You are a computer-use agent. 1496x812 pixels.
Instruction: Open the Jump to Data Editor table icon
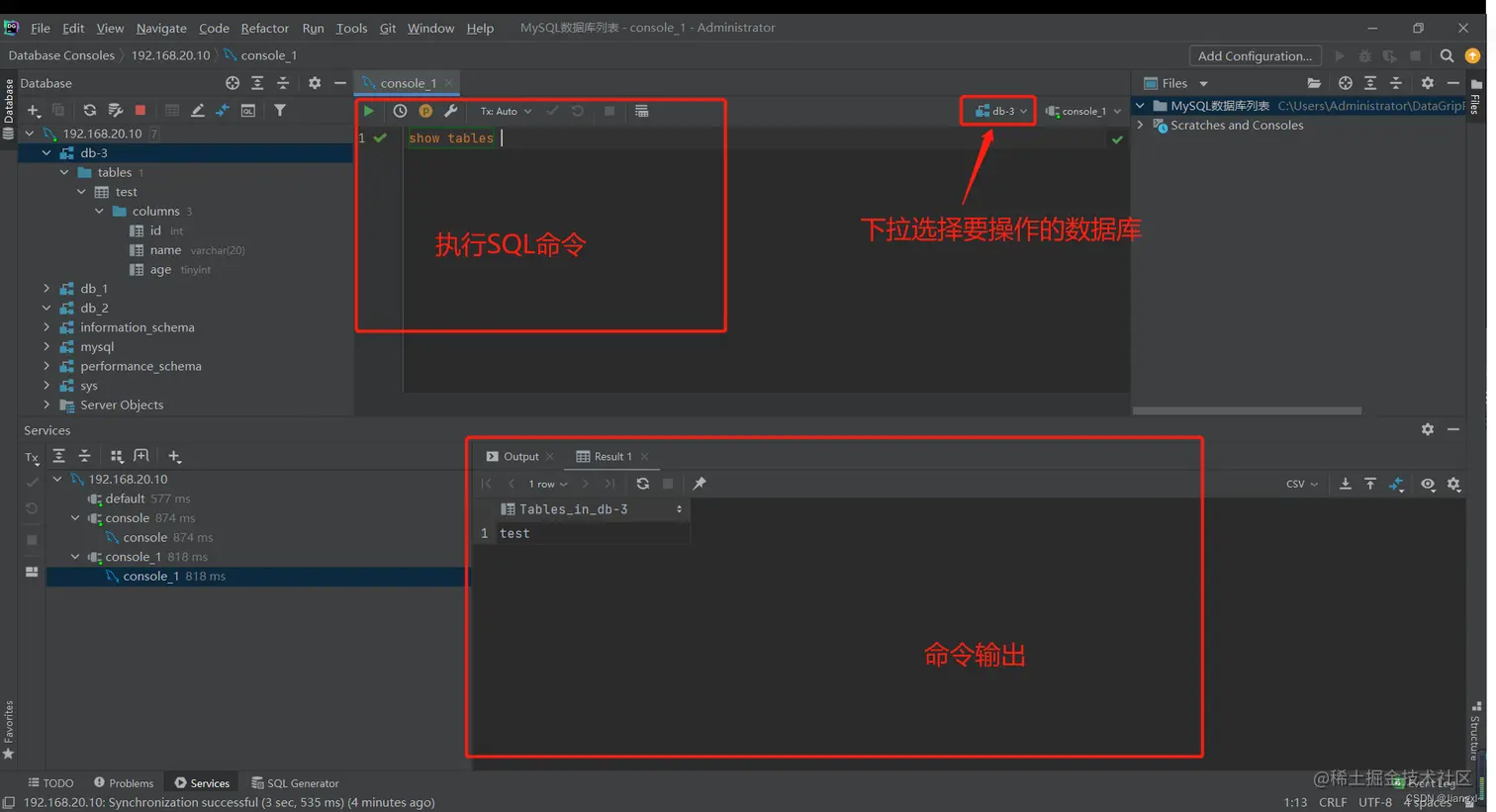click(x=170, y=110)
